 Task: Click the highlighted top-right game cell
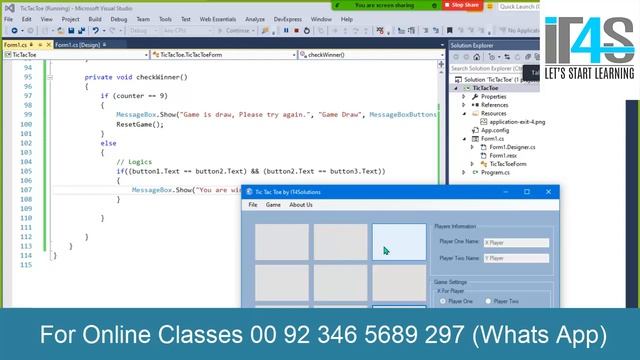[x=399, y=242]
